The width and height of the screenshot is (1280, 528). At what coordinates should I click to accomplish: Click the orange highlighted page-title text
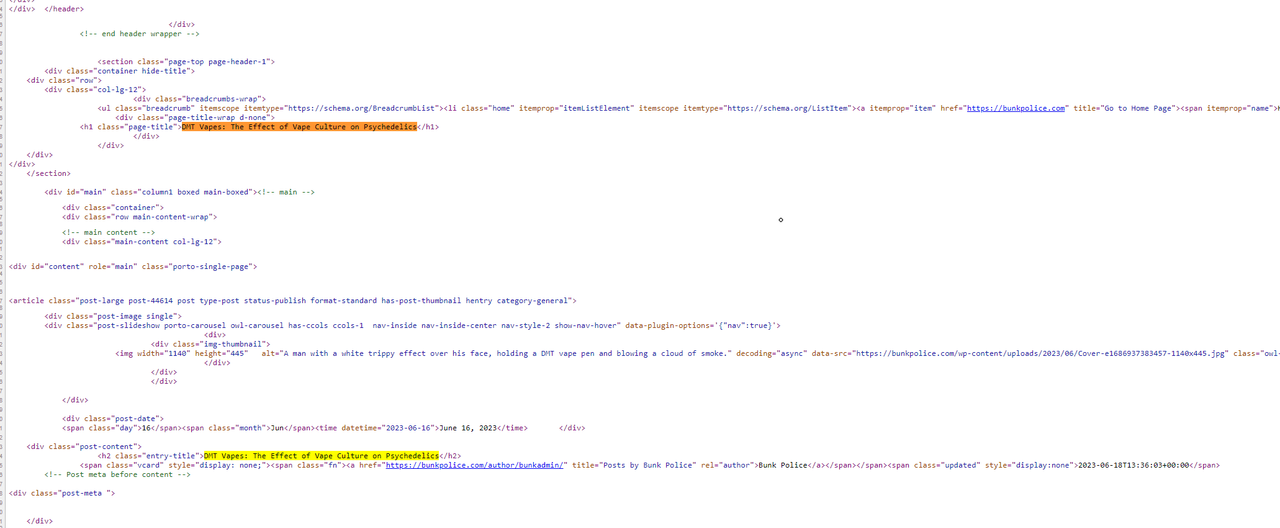click(x=299, y=127)
